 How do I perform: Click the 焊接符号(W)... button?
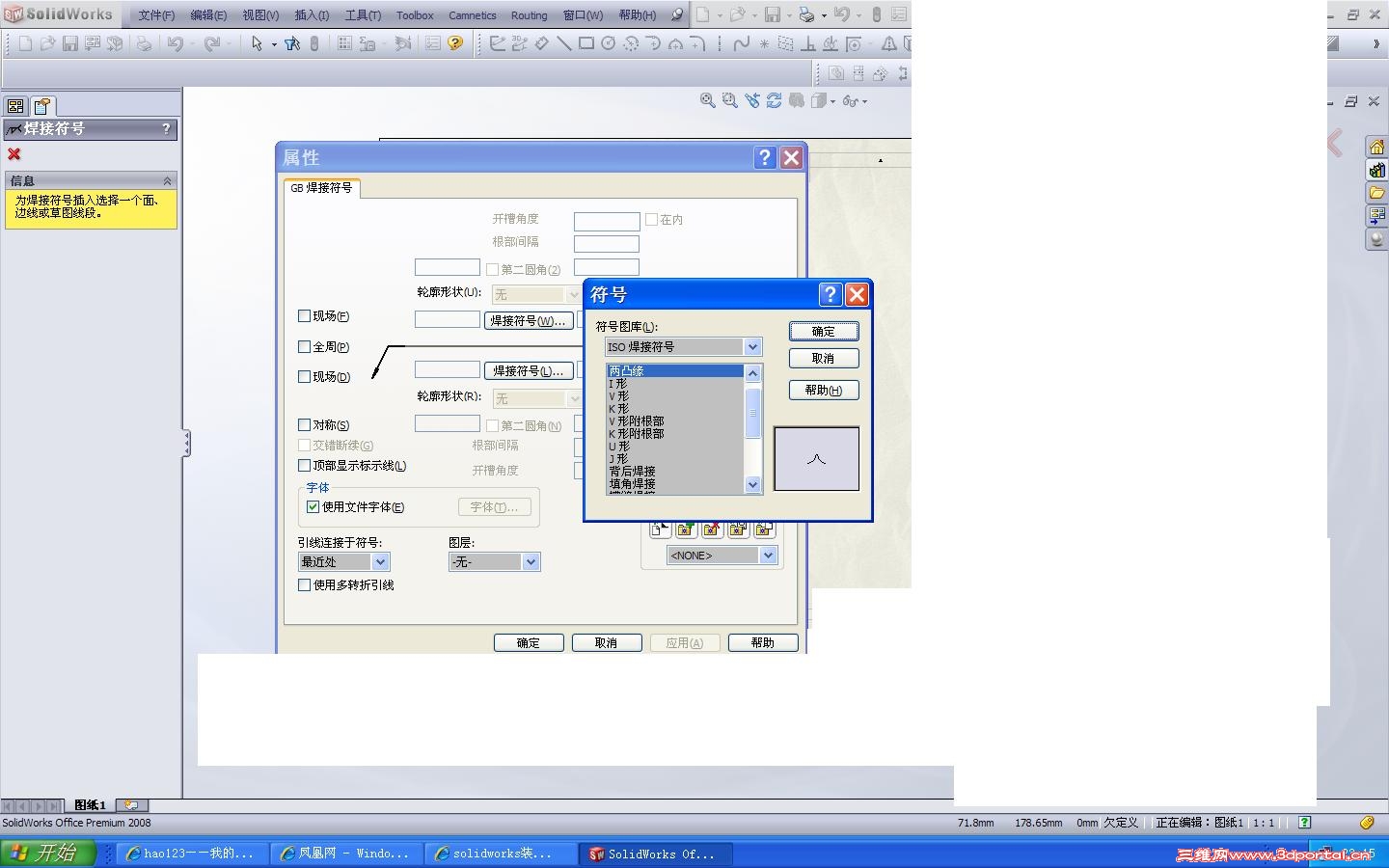tap(528, 321)
